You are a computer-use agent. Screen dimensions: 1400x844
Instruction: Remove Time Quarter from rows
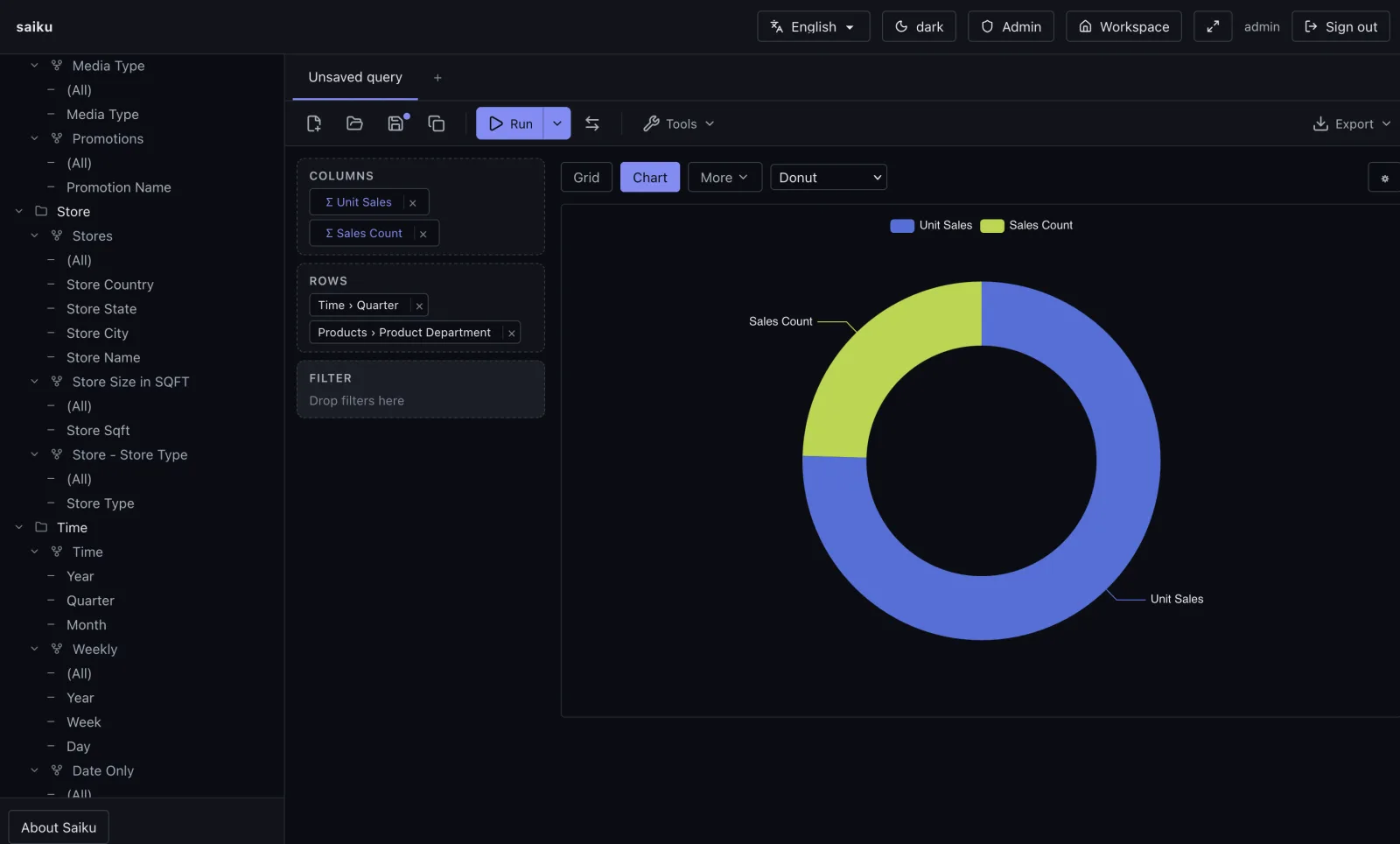click(x=419, y=306)
